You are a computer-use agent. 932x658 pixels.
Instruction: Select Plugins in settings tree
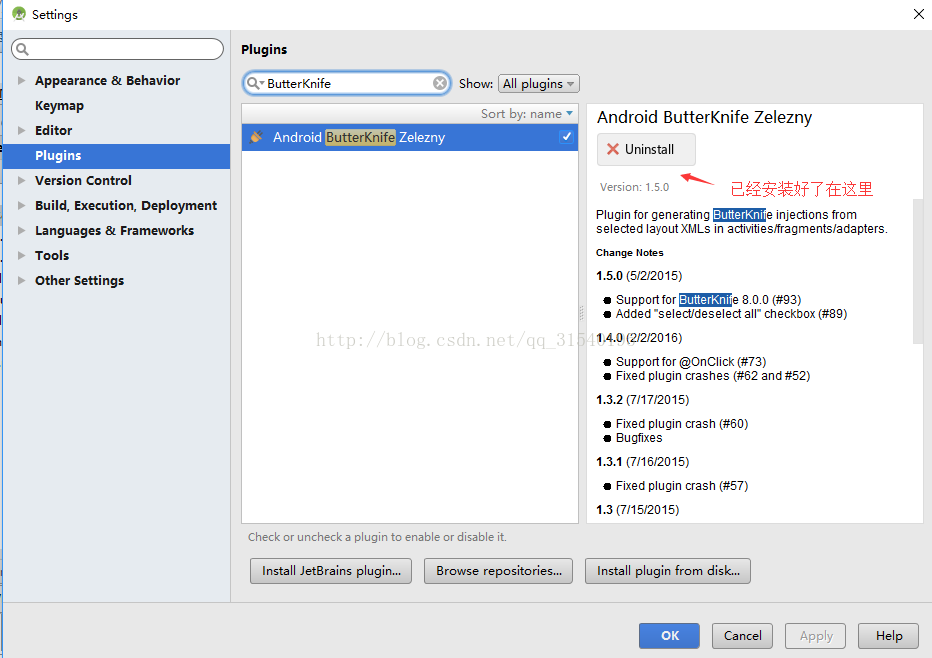pyautogui.click(x=116, y=156)
